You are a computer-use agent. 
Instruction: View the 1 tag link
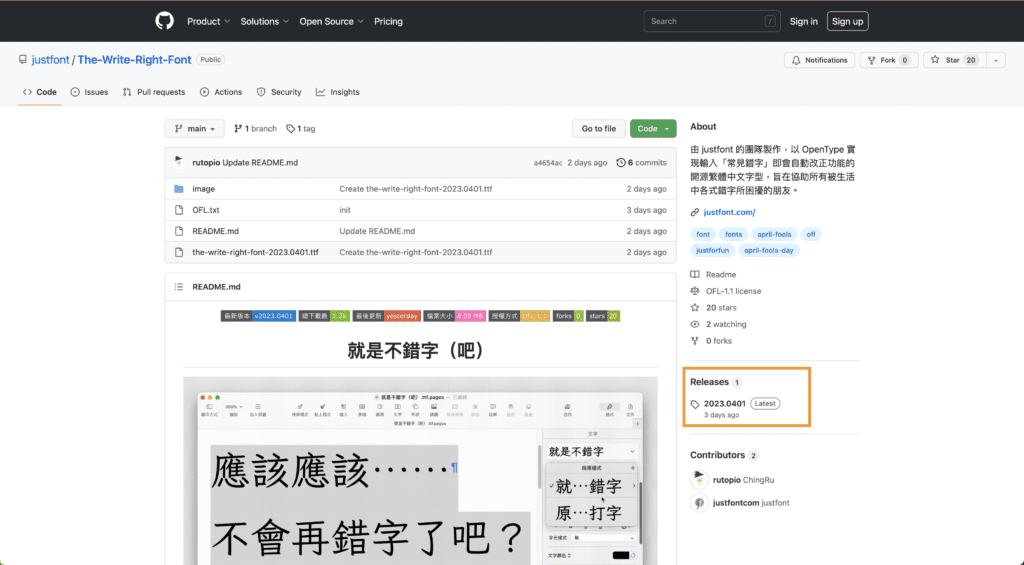coord(301,129)
